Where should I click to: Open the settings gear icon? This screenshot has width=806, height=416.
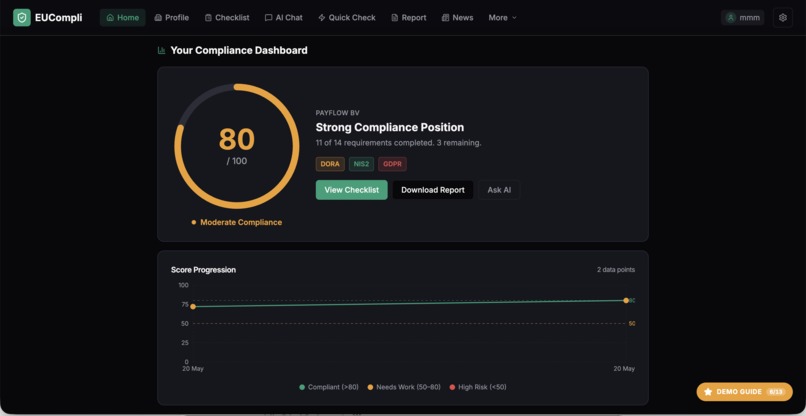782,17
